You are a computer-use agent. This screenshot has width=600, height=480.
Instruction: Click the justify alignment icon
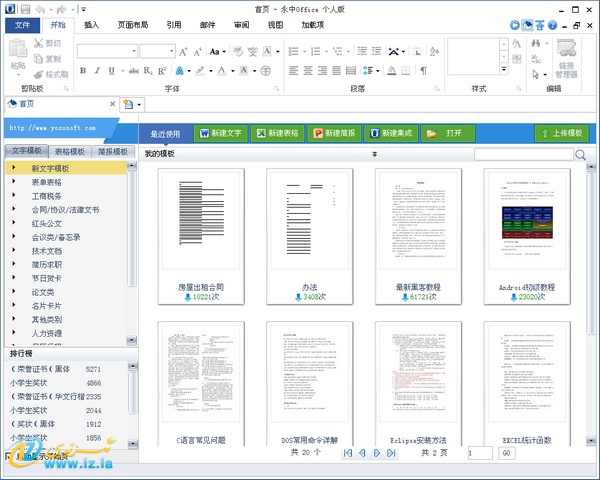pyautogui.click(x=337, y=70)
